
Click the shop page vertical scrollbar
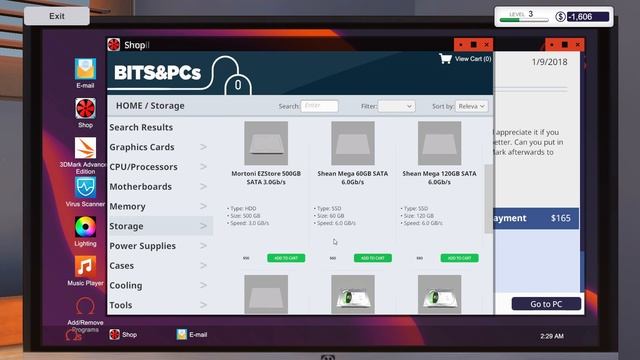coord(489,199)
